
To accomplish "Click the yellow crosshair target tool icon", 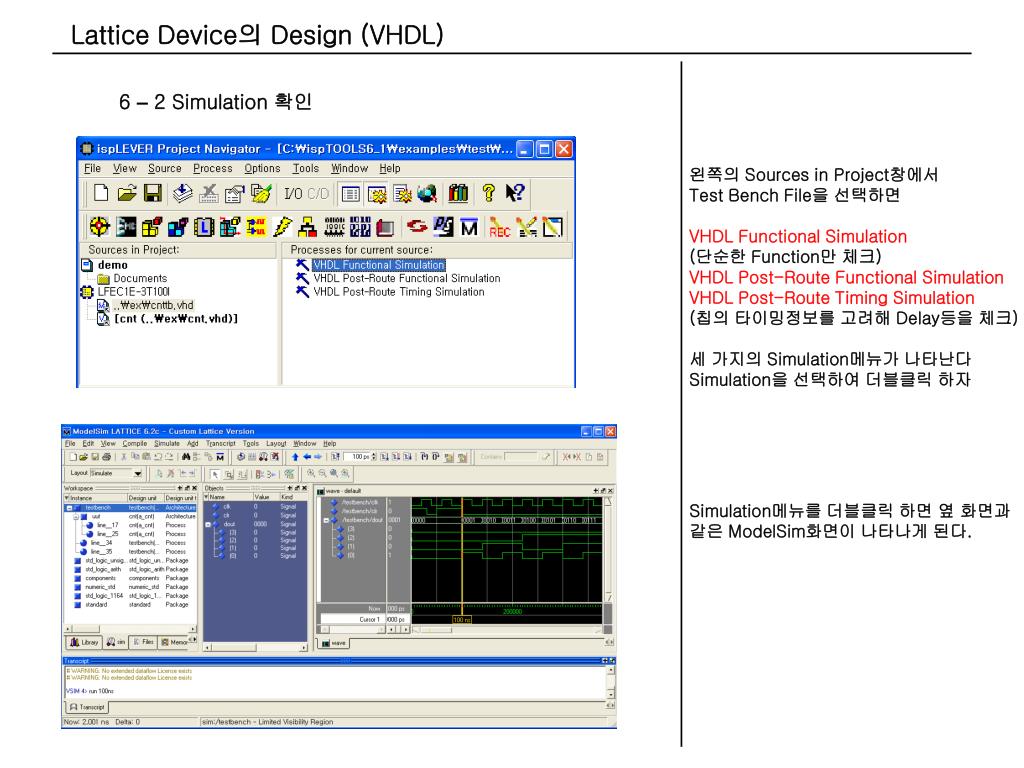I will point(99,227).
